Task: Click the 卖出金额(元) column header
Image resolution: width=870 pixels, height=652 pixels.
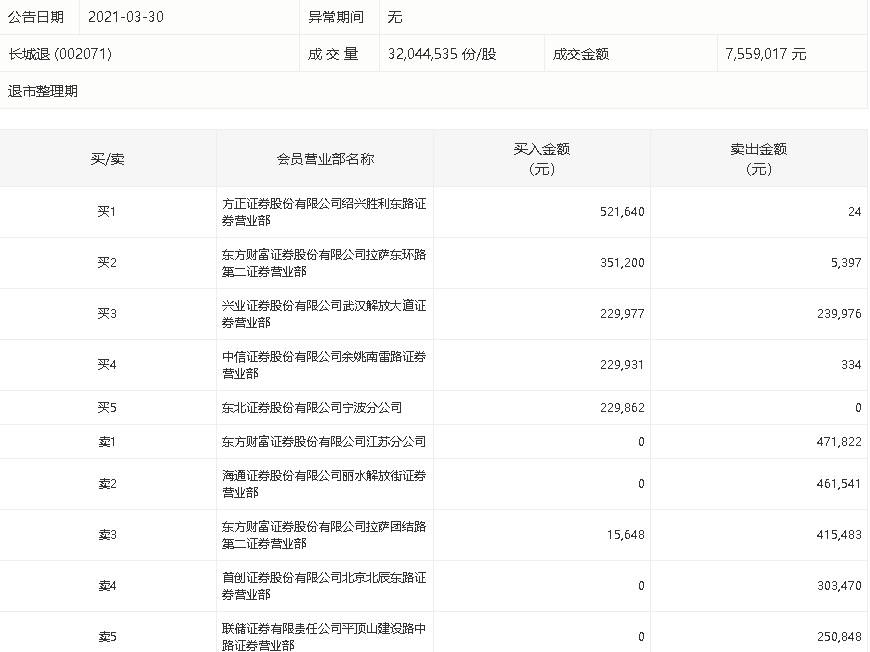Action: 759,159
